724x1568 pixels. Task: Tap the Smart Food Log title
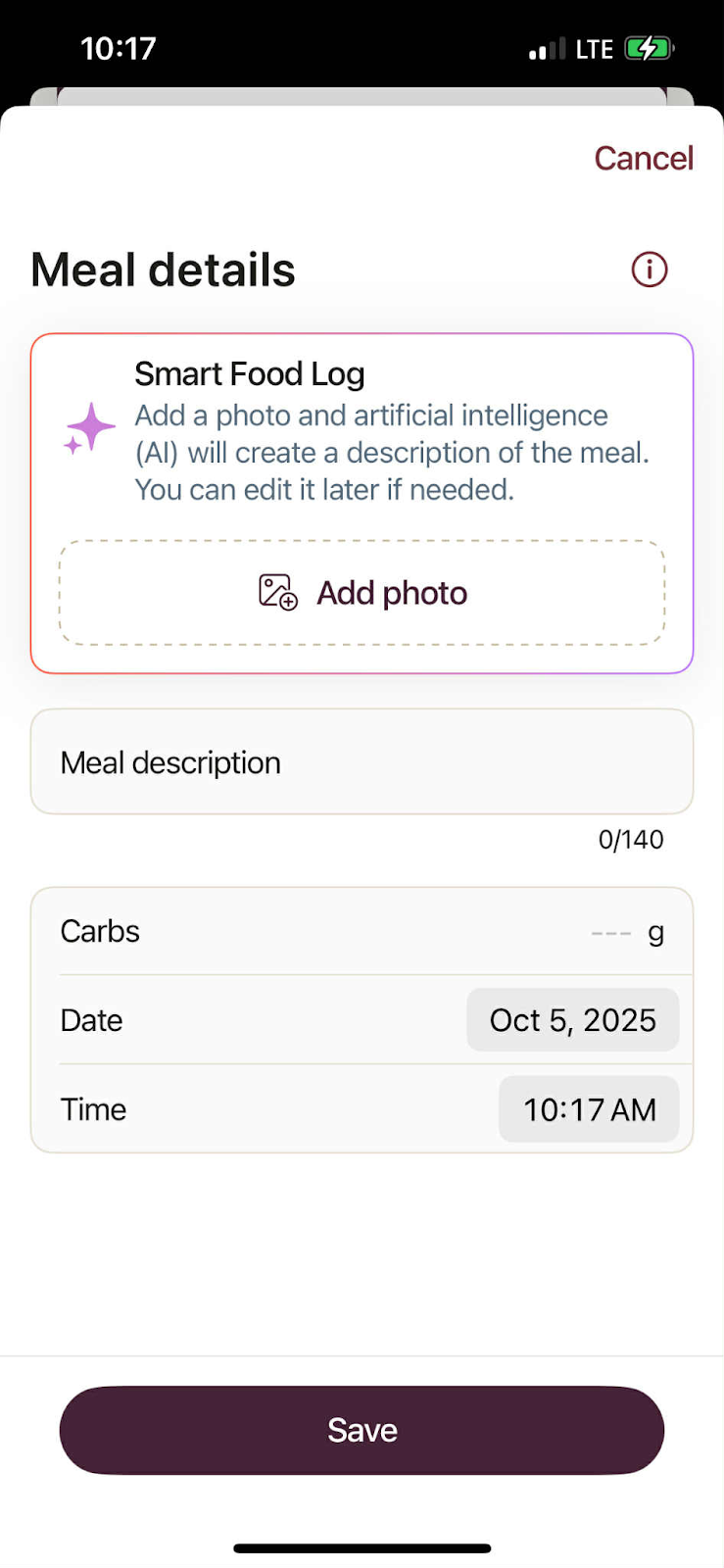point(250,374)
